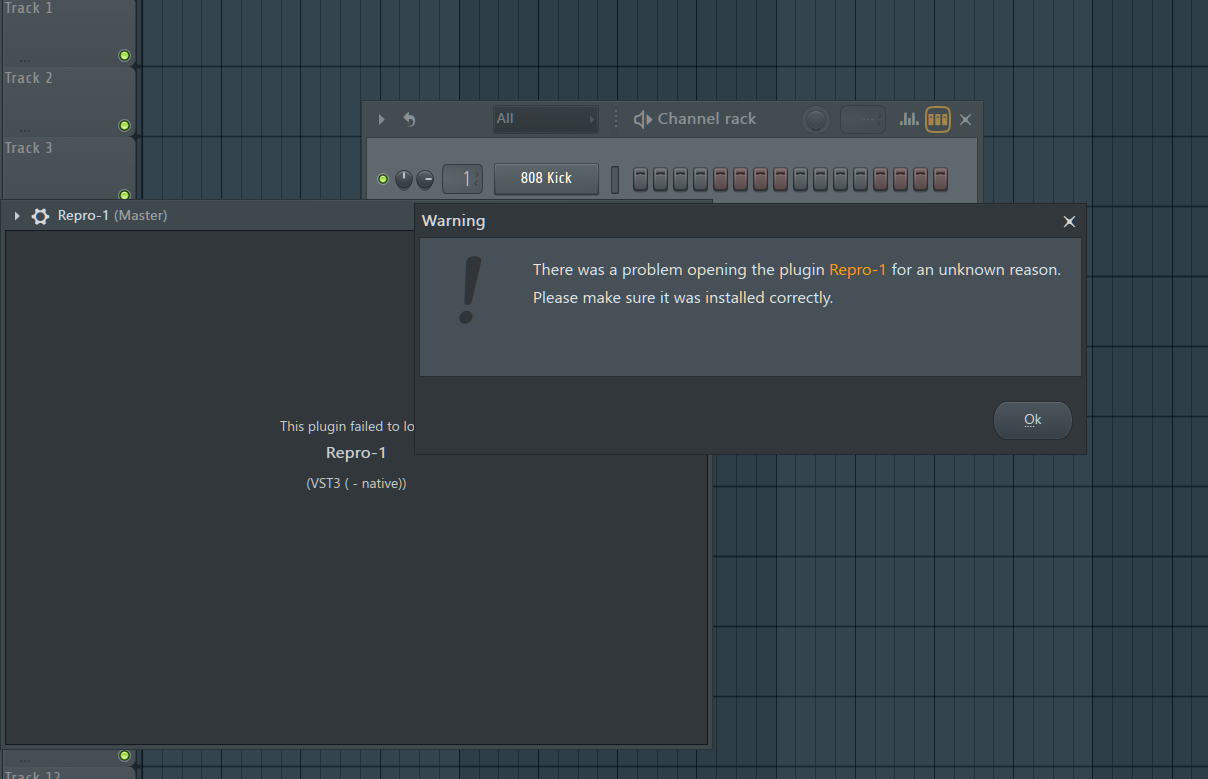This screenshot has width=1208, height=779.
Task: Toggle step 1 of the 808 Kick
Action: point(641,179)
